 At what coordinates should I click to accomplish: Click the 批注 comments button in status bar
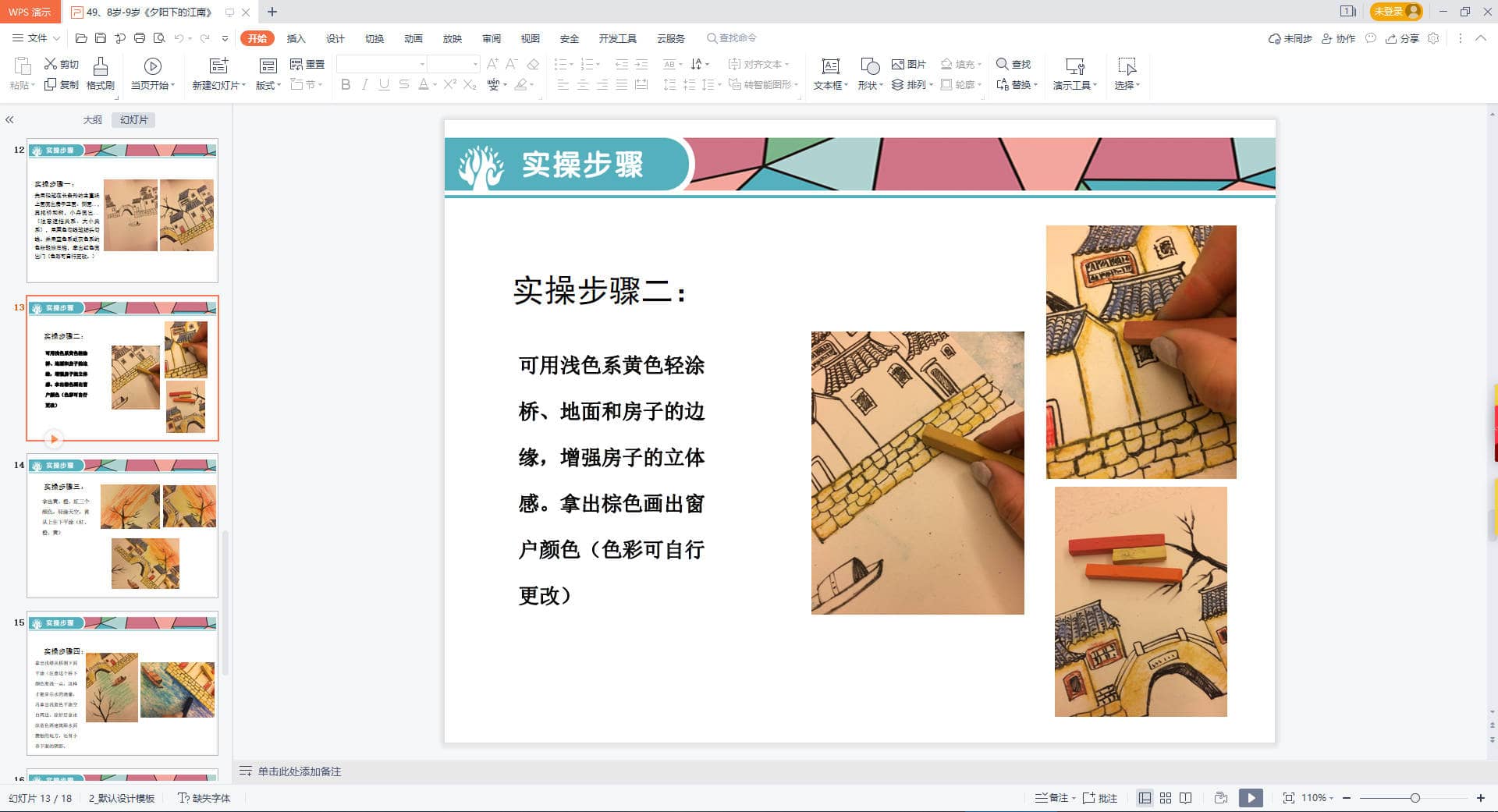1100,798
